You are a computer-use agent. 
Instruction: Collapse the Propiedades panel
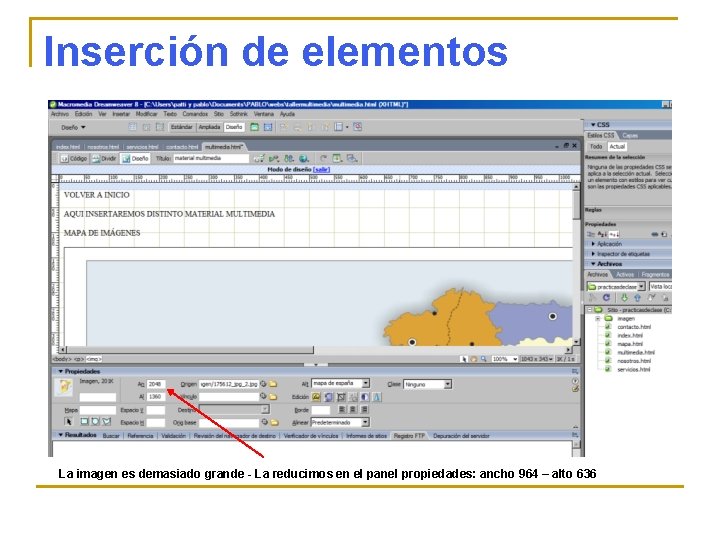point(60,371)
